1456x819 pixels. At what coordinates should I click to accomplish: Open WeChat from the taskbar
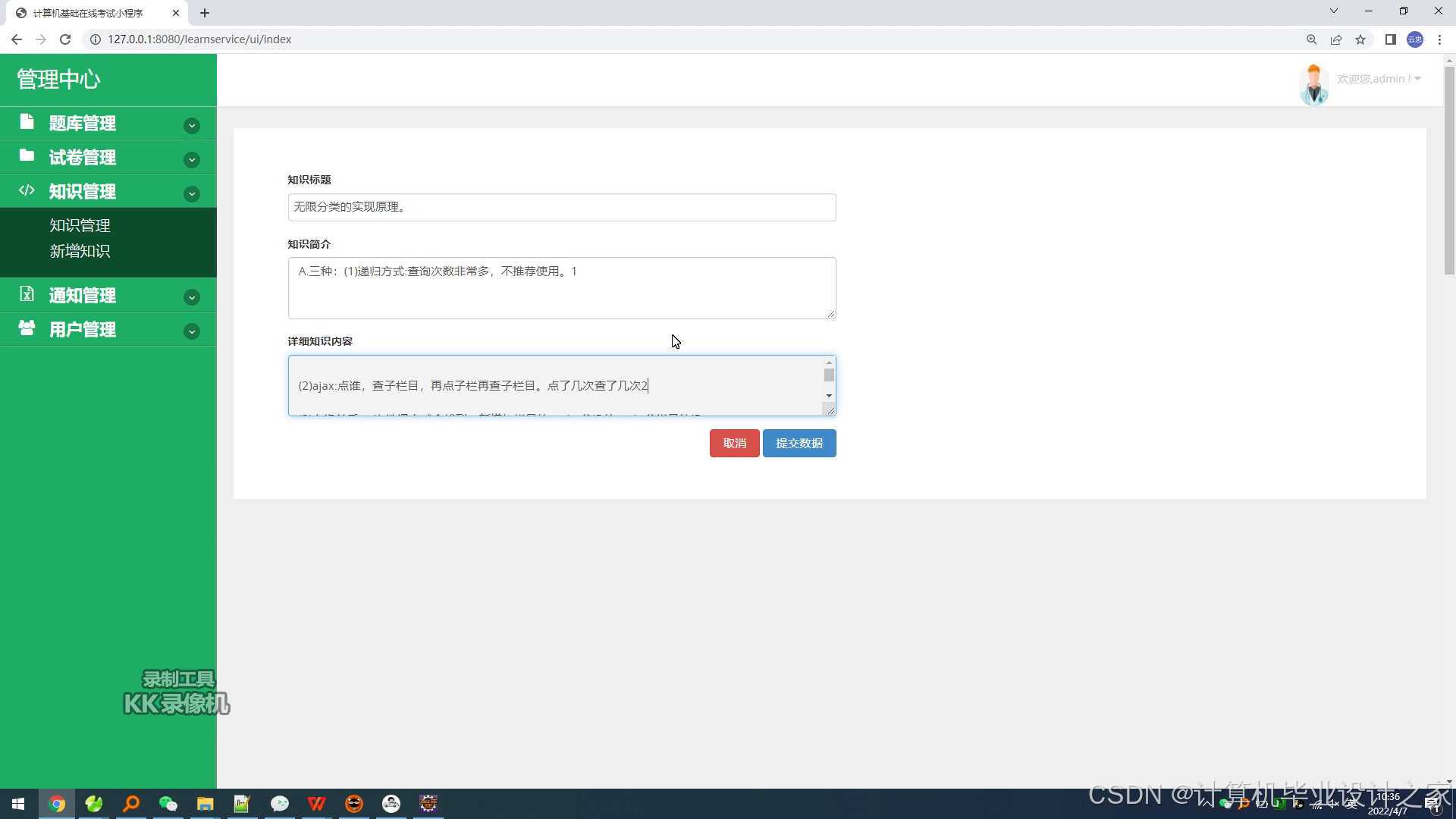pos(168,804)
